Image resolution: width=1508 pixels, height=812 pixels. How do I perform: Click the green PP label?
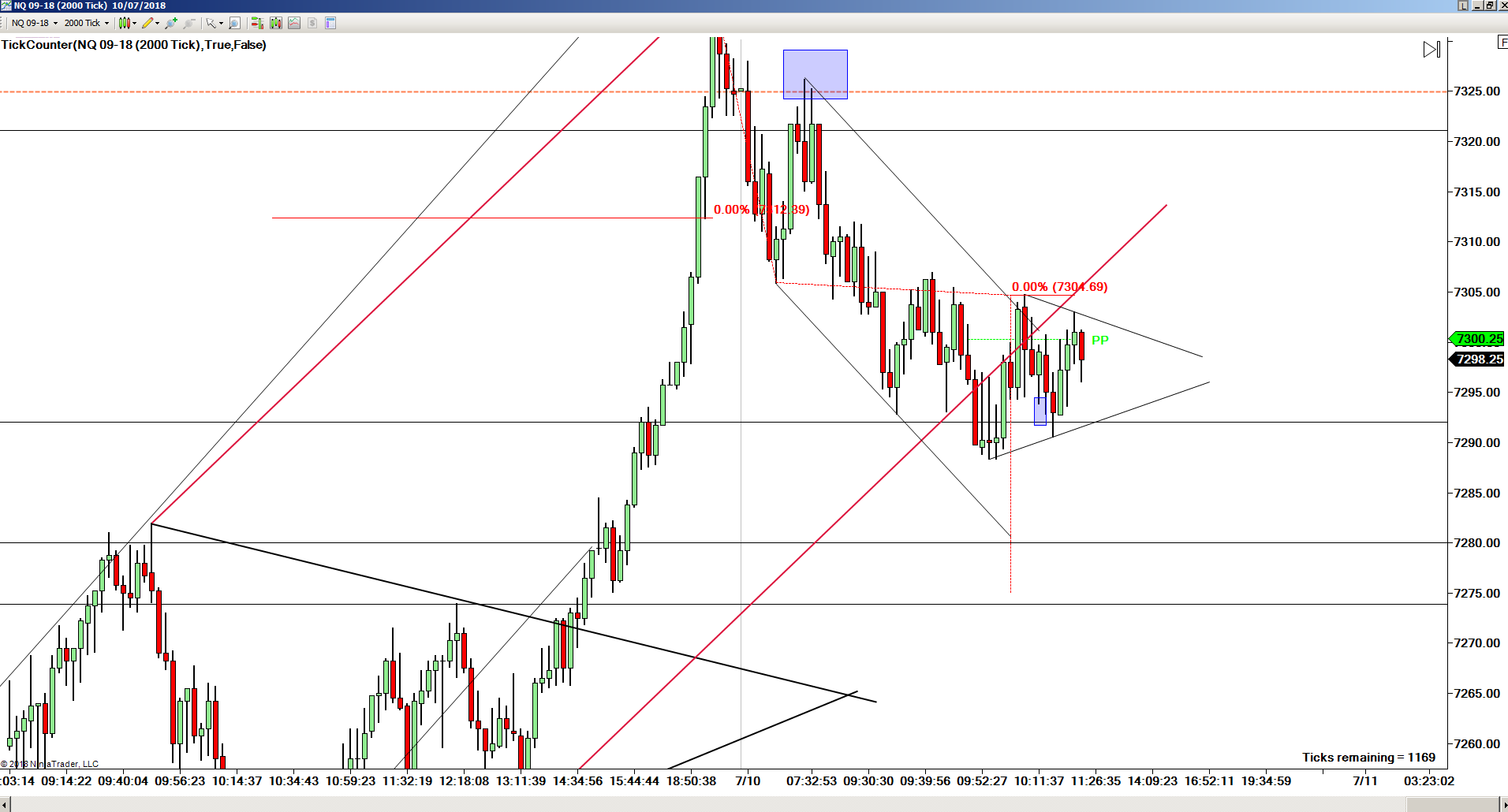tap(1100, 341)
